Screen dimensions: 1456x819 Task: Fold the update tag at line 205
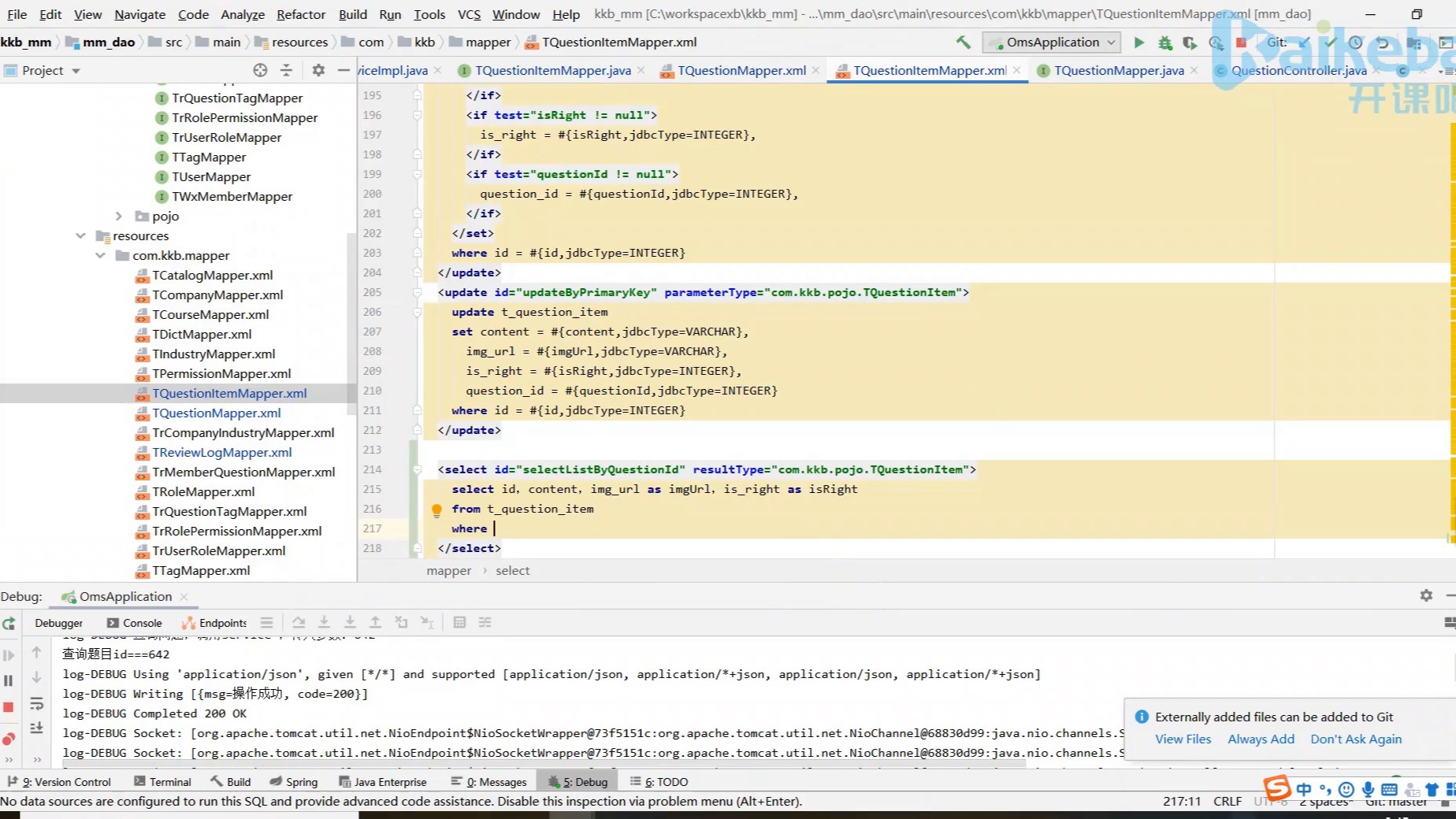tap(418, 292)
